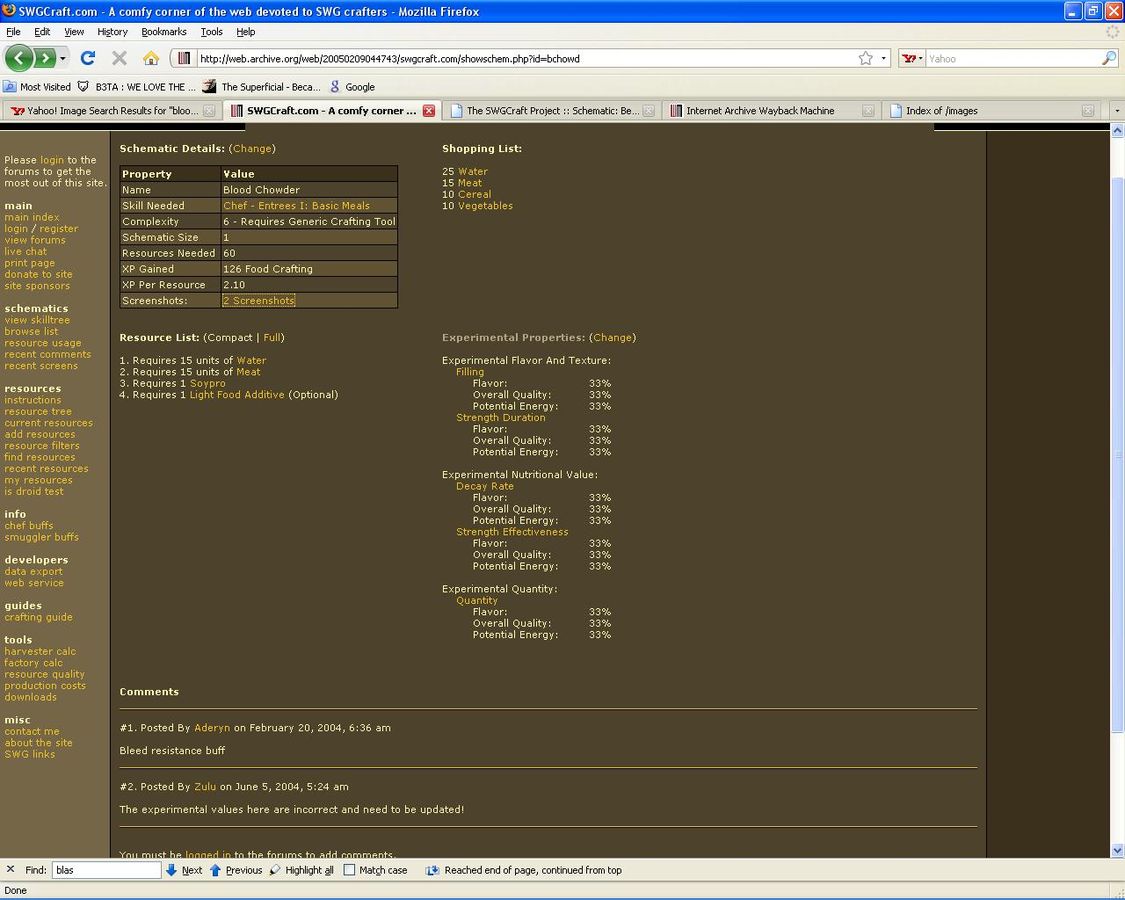Click the search magnifier icon in Yahoo box
This screenshot has width=1125, height=900.
pyautogui.click(x=1108, y=58)
